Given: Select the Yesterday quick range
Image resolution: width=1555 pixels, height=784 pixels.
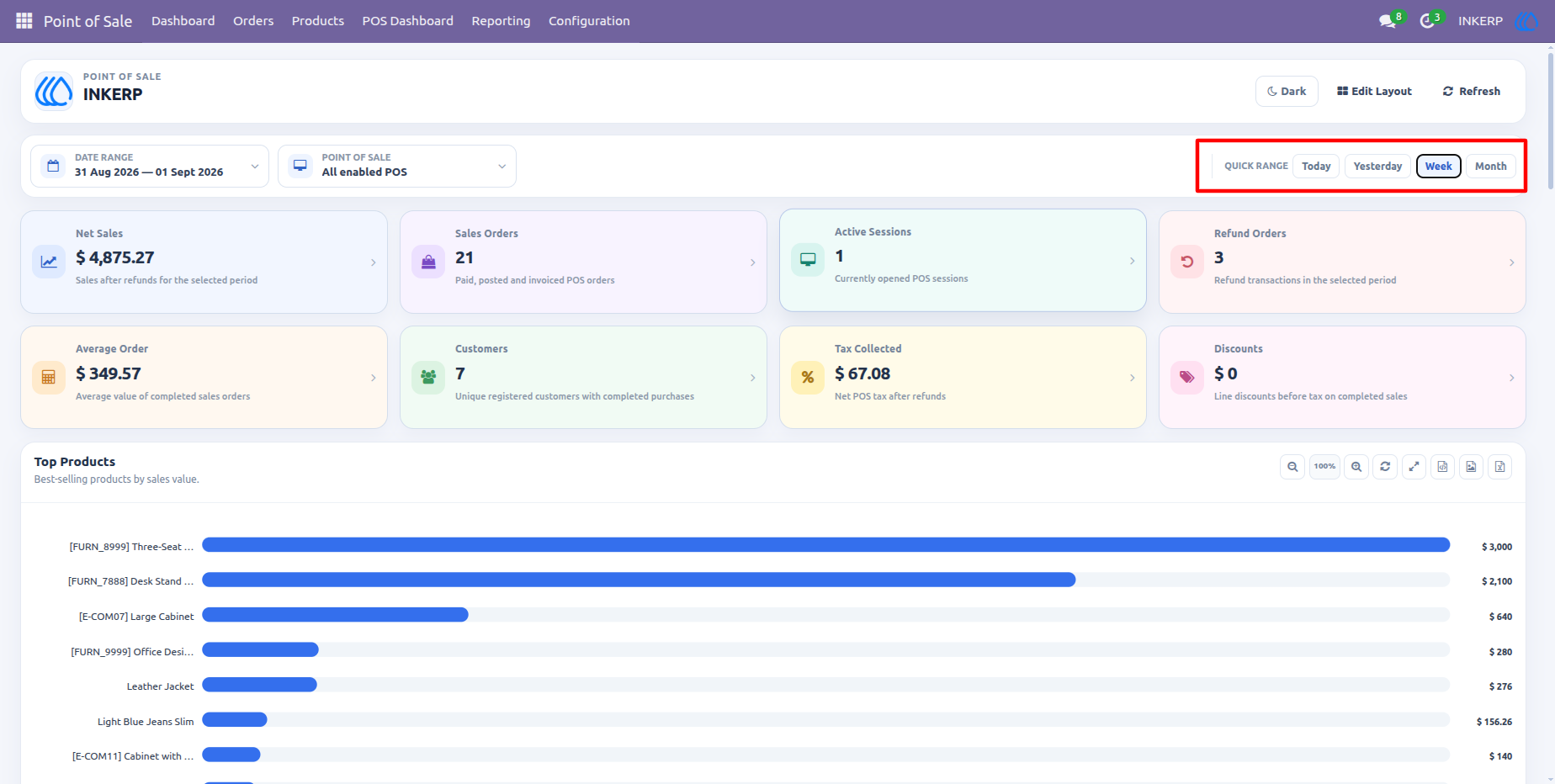Looking at the screenshot, I should click(1377, 166).
